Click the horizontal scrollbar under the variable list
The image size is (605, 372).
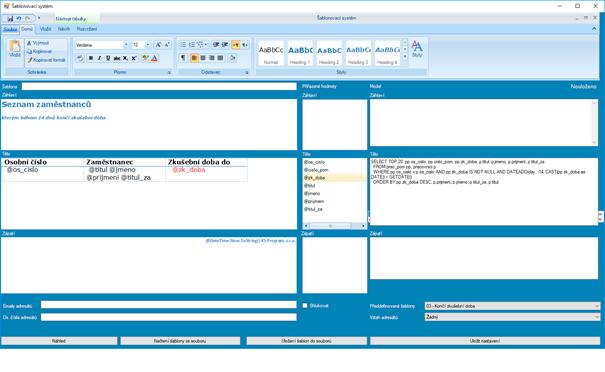pos(335,226)
